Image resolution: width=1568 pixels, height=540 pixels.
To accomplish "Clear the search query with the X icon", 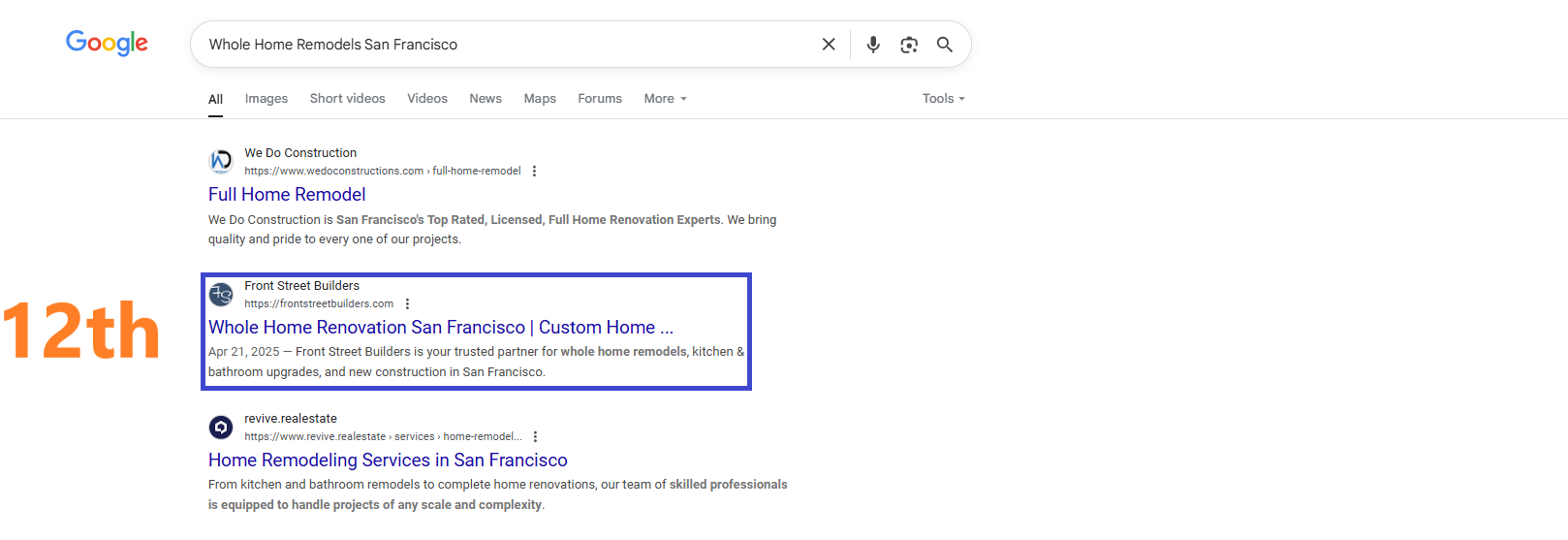I will click(829, 45).
